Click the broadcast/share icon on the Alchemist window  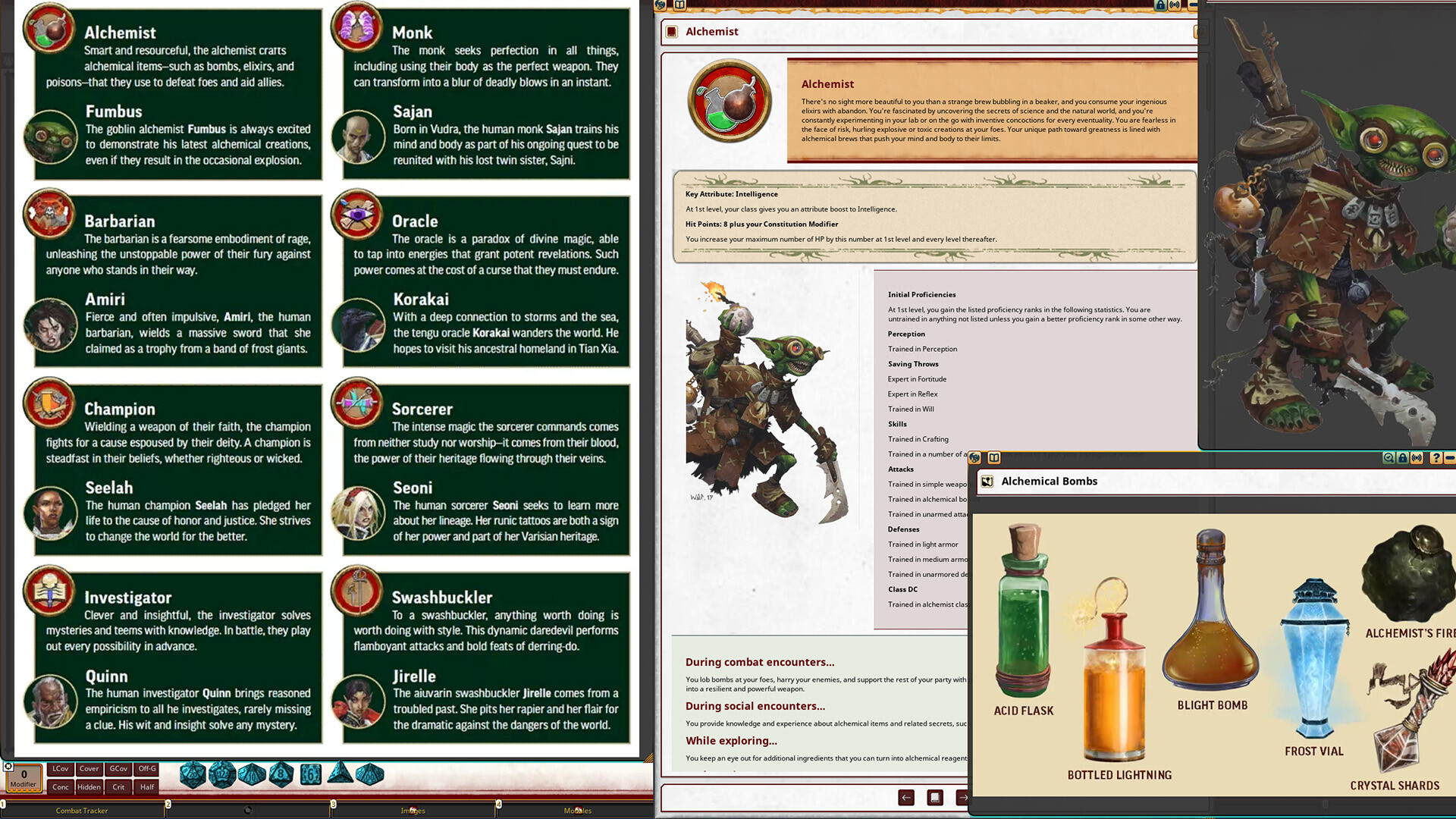1175,5
